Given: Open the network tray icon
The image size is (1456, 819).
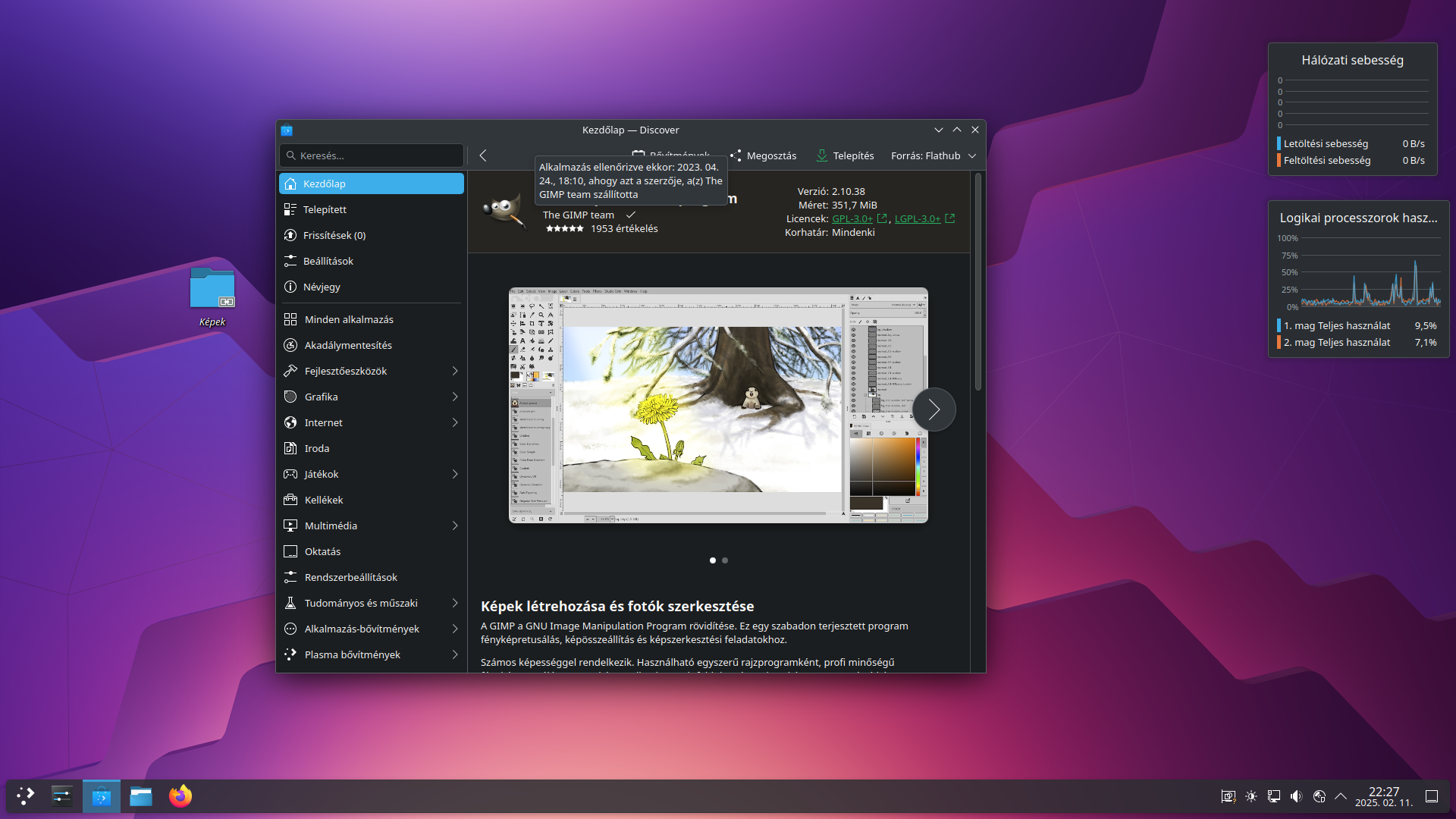Looking at the screenshot, I should click(x=1274, y=796).
